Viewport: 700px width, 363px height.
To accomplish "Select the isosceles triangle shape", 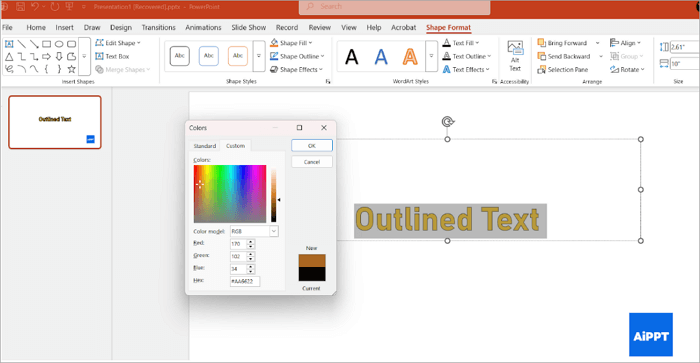I will pos(9,57).
